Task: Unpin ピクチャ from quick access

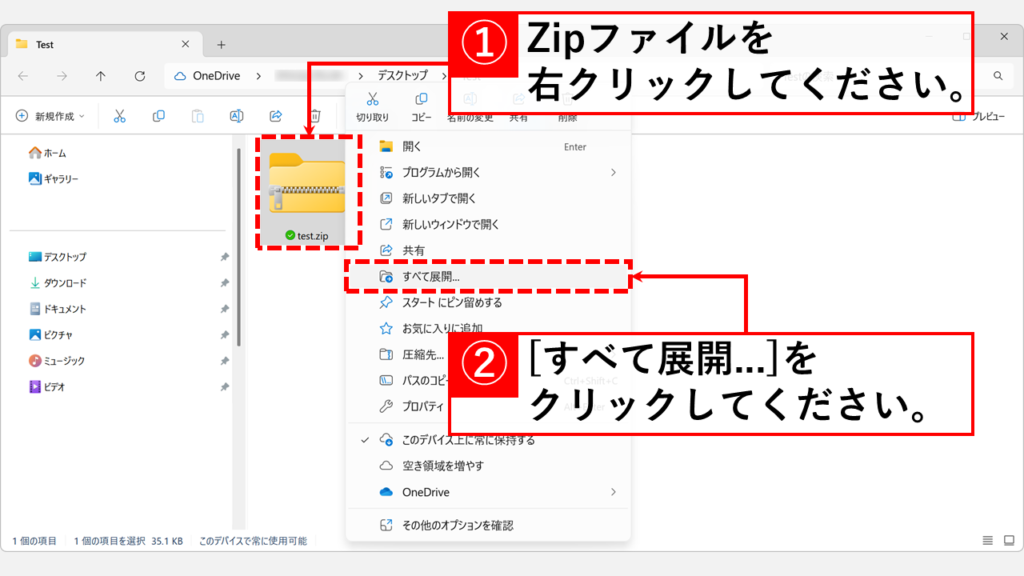Action: tap(225, 335)
